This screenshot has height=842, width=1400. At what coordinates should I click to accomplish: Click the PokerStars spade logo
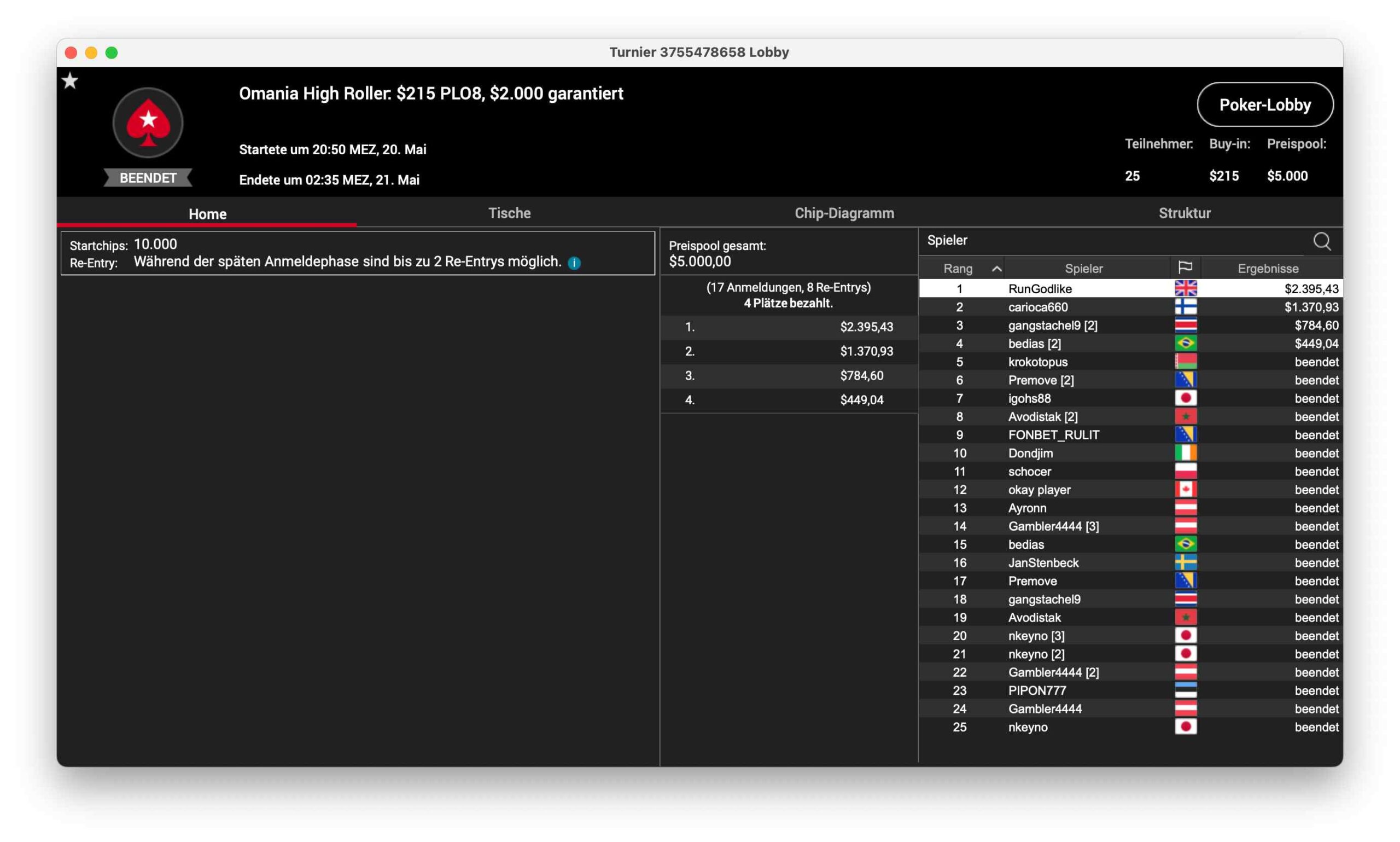pos(148,122)
